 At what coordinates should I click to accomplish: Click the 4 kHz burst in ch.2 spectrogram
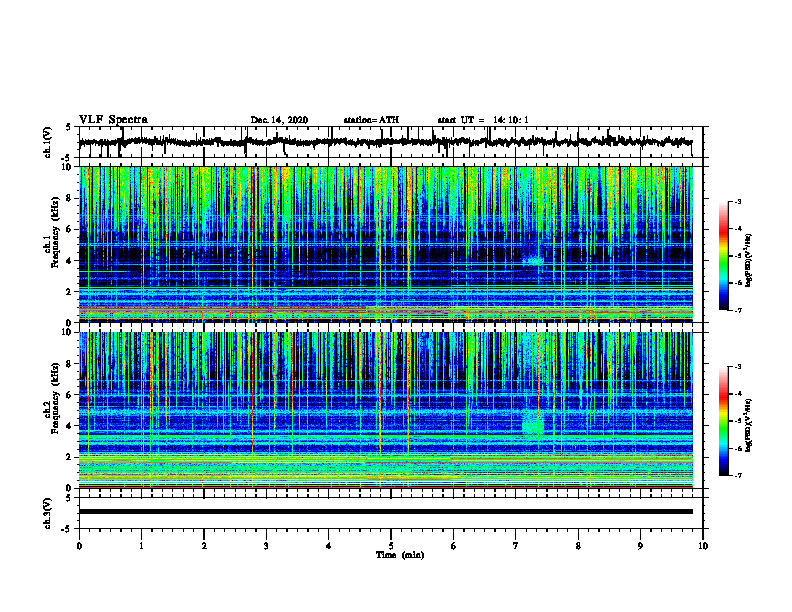(533, 424)
